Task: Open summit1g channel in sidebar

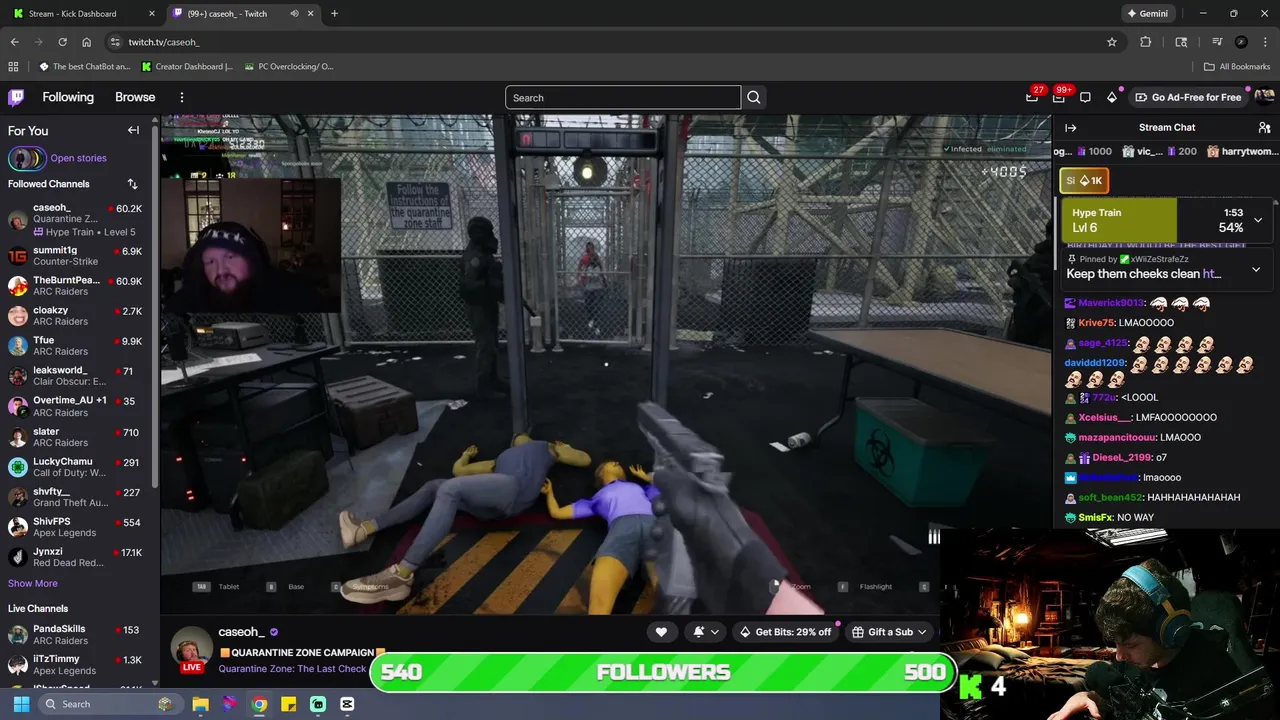Action: (x=77, y=256)
